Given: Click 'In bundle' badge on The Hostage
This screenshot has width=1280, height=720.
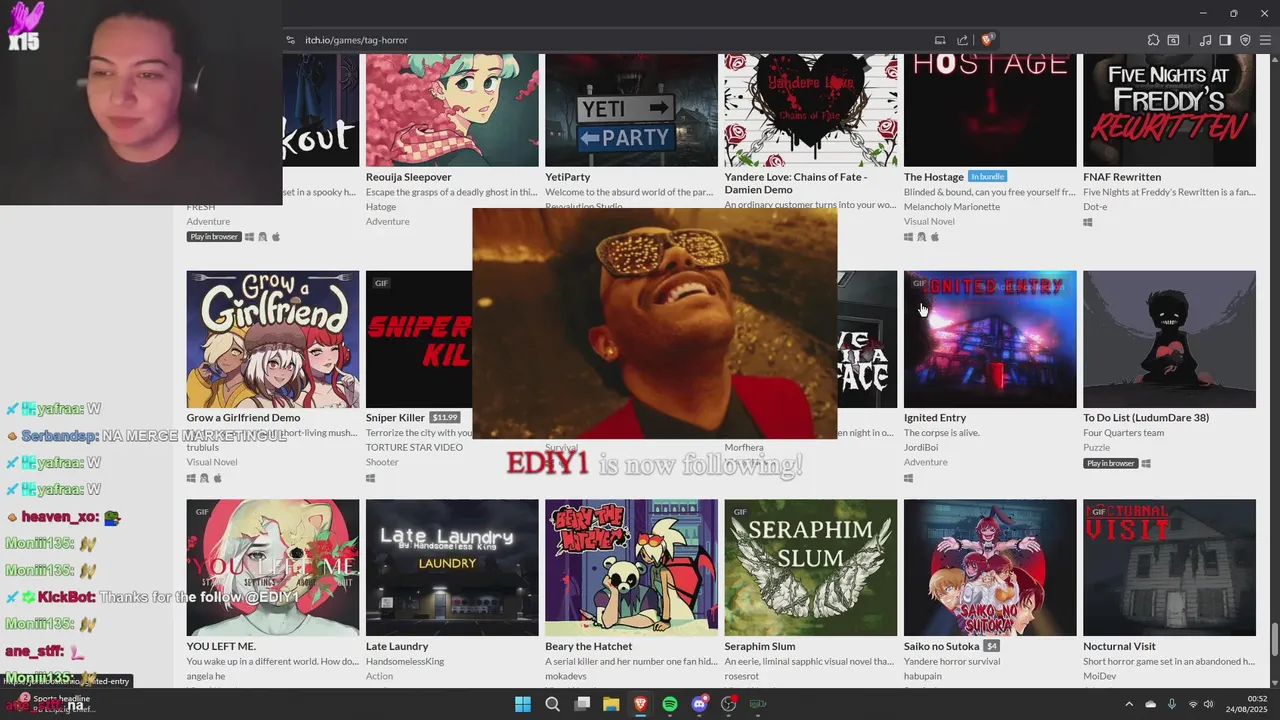Looking at the screenshot, I should [x=988, y=177].
